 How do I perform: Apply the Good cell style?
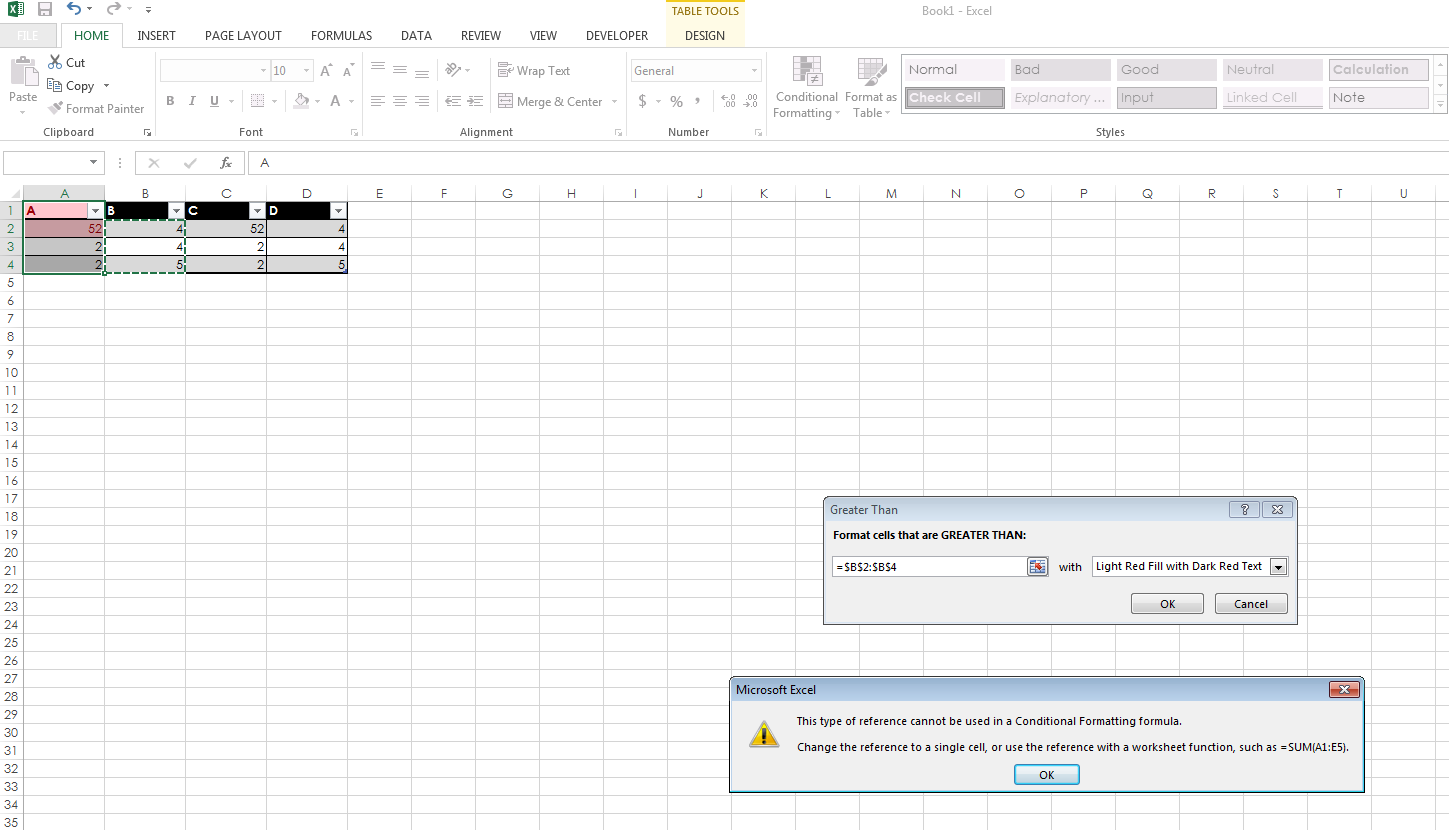pos(1166,70)
